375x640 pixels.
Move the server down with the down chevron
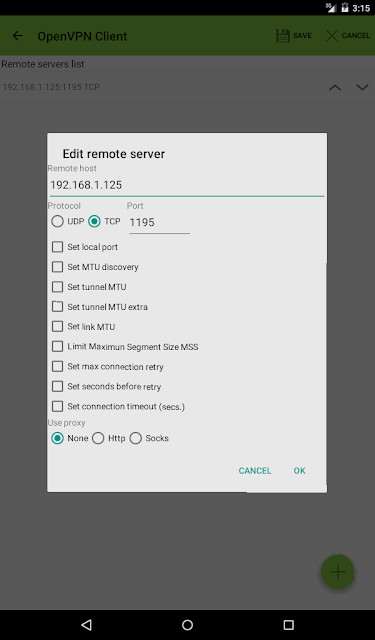pyautogui.click(x=362, y=87)
